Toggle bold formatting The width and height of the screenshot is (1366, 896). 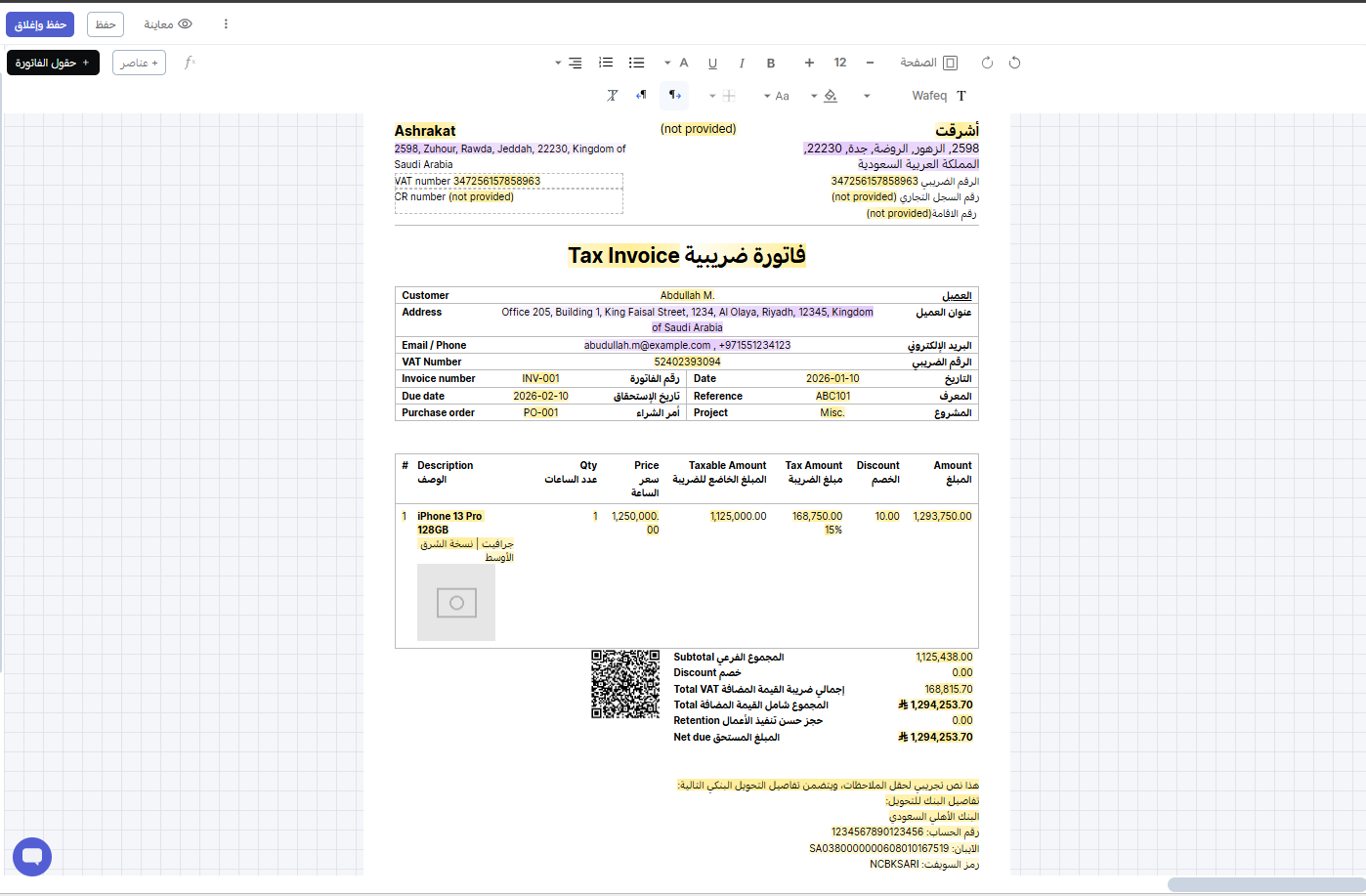771,63
